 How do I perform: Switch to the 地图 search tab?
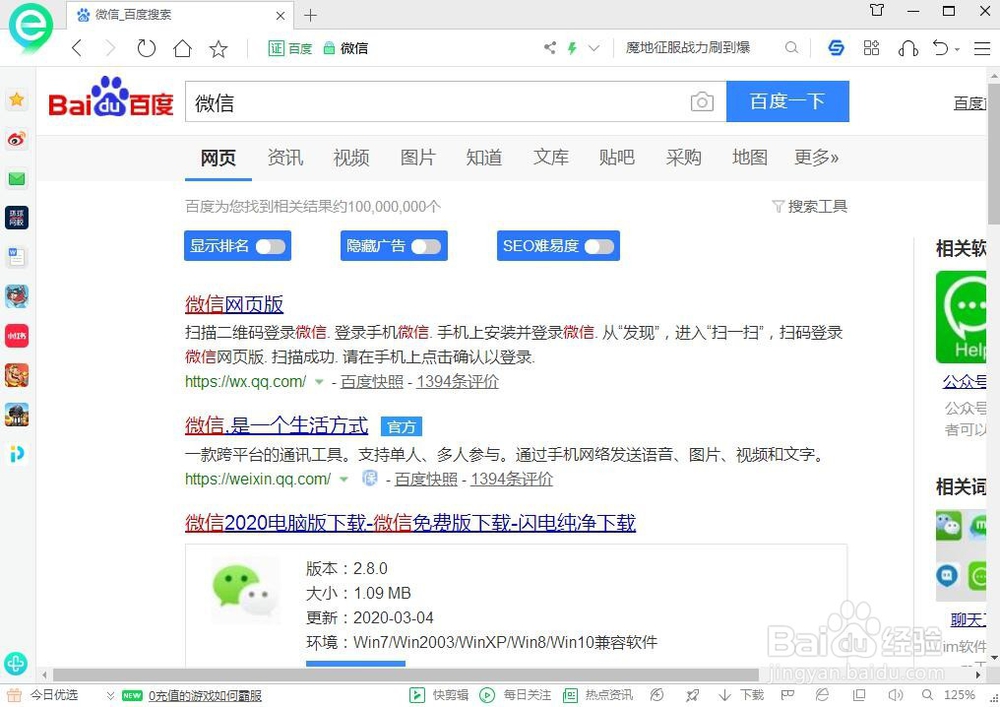coord(750,157)
